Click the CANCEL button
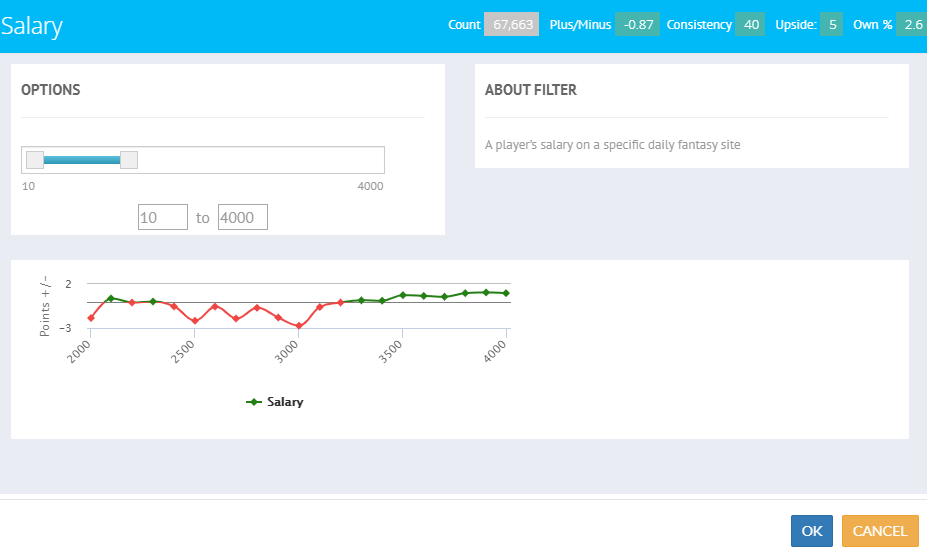Viewport: 927px width, 554px height. 880,531
